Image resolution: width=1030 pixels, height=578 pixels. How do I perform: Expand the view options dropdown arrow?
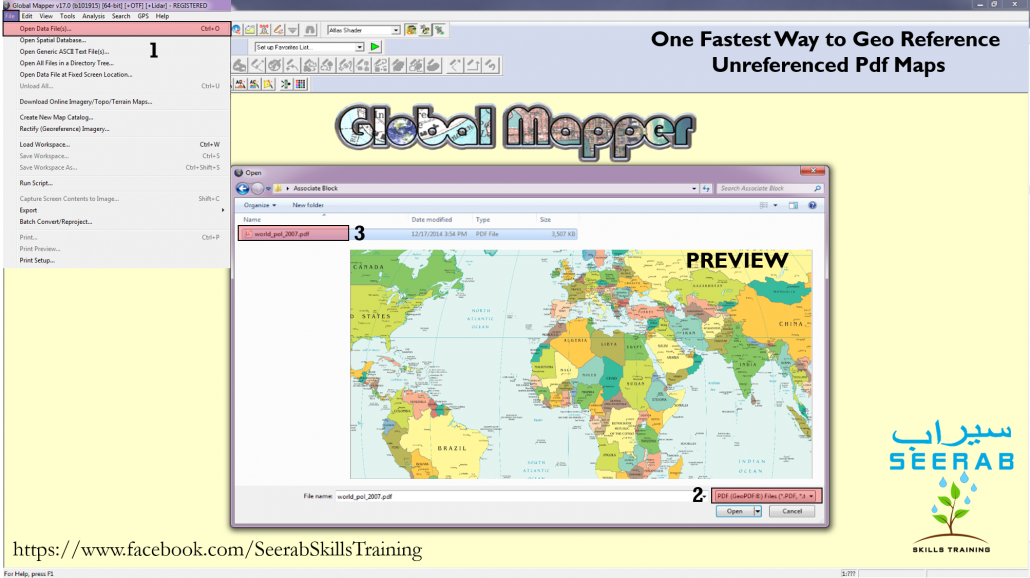click(x=775, y=206)
